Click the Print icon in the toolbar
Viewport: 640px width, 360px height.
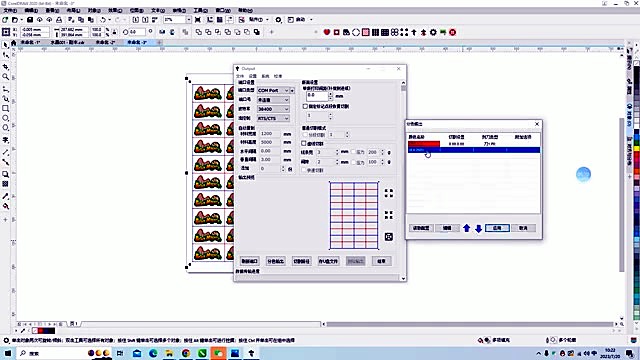[x=59, y=20]
